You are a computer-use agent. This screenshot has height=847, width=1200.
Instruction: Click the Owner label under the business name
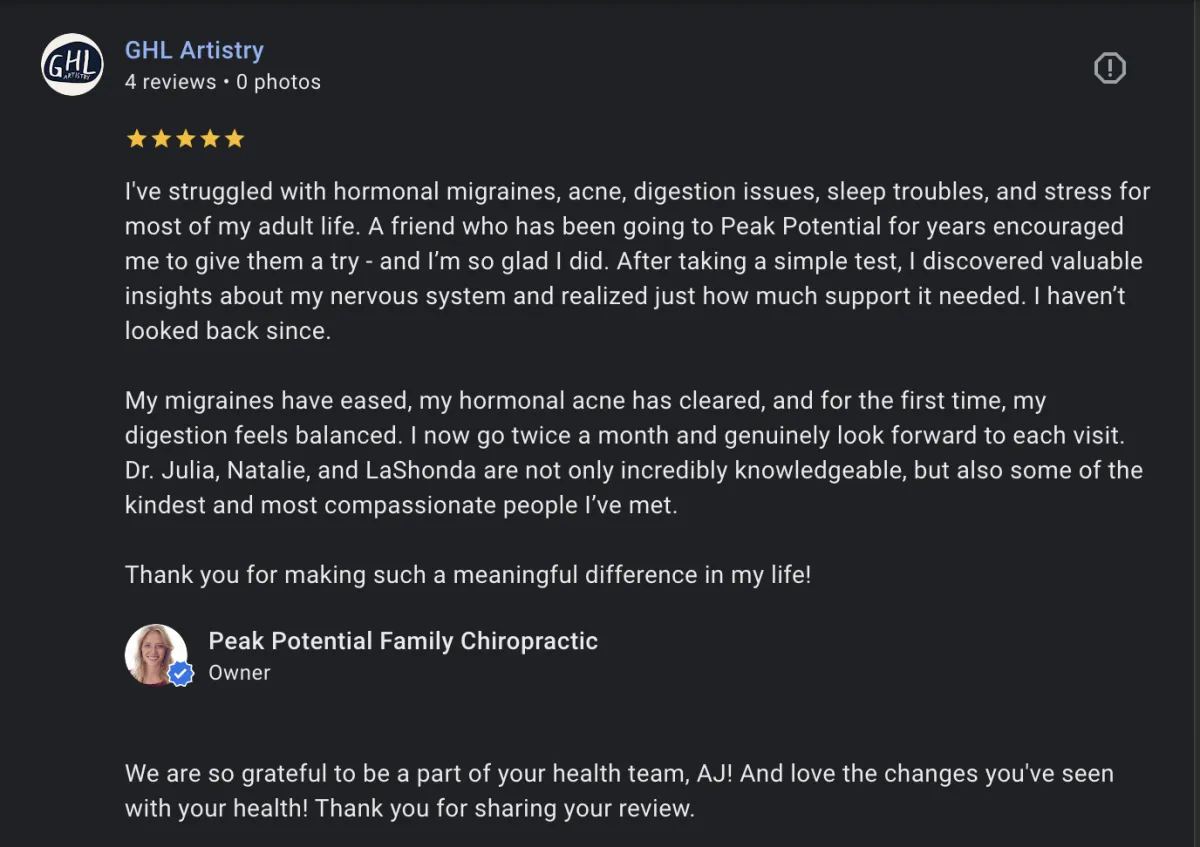coord(239,673)
